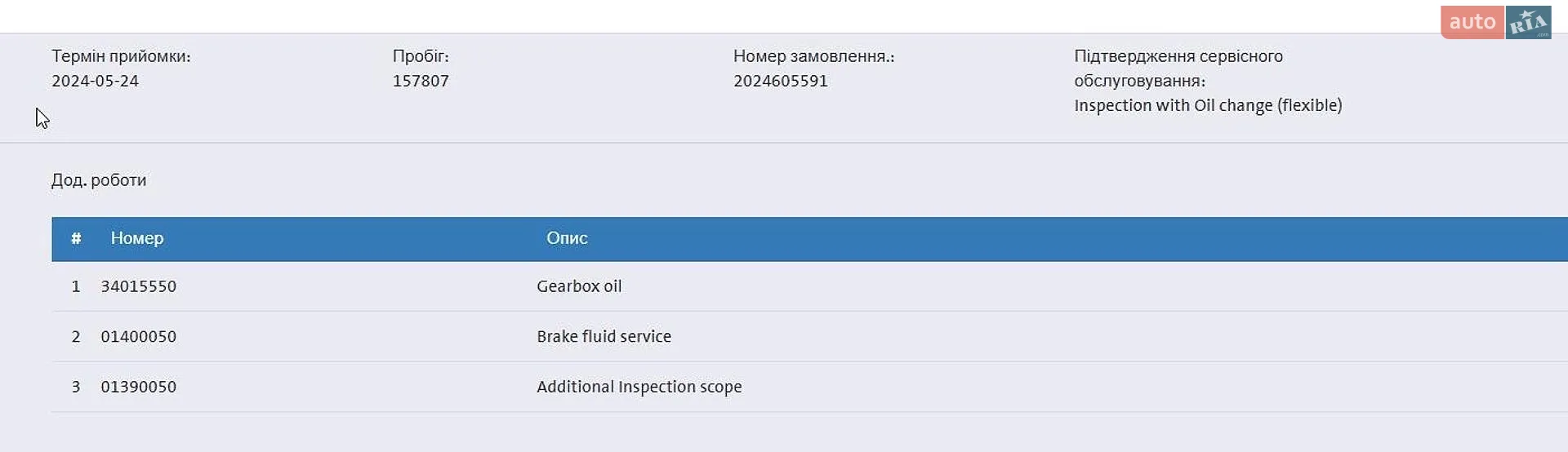The image size is (1568, 452).
Task: Click the mileage value 157807
Action: pyautogui.click(x=421, y=81)
